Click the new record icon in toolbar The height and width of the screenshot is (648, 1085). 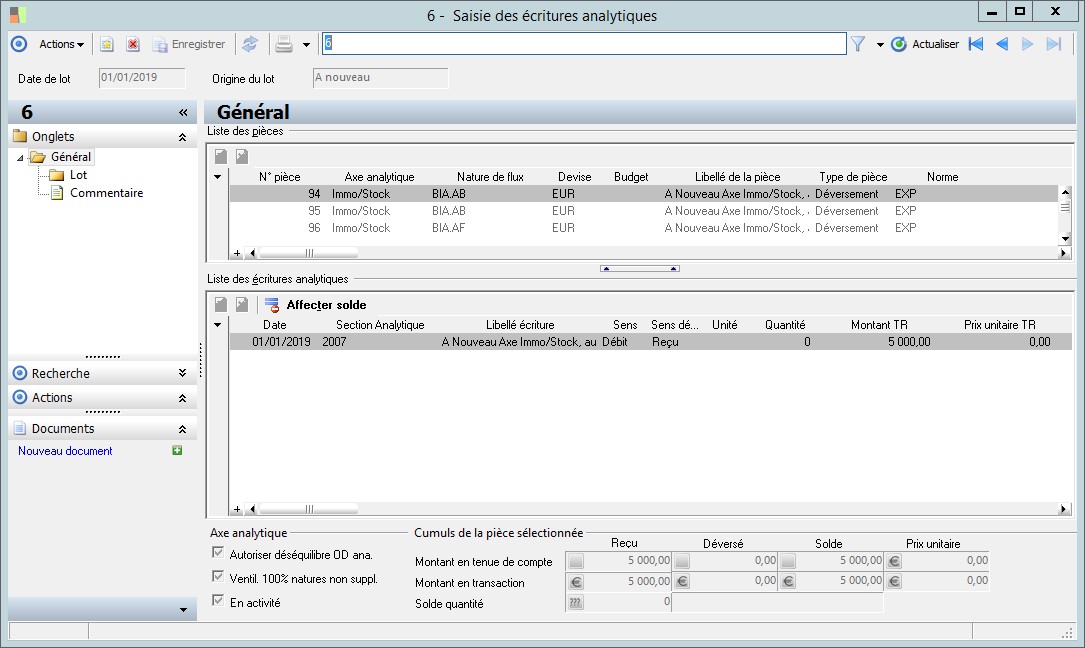click(x=106, y=44)
